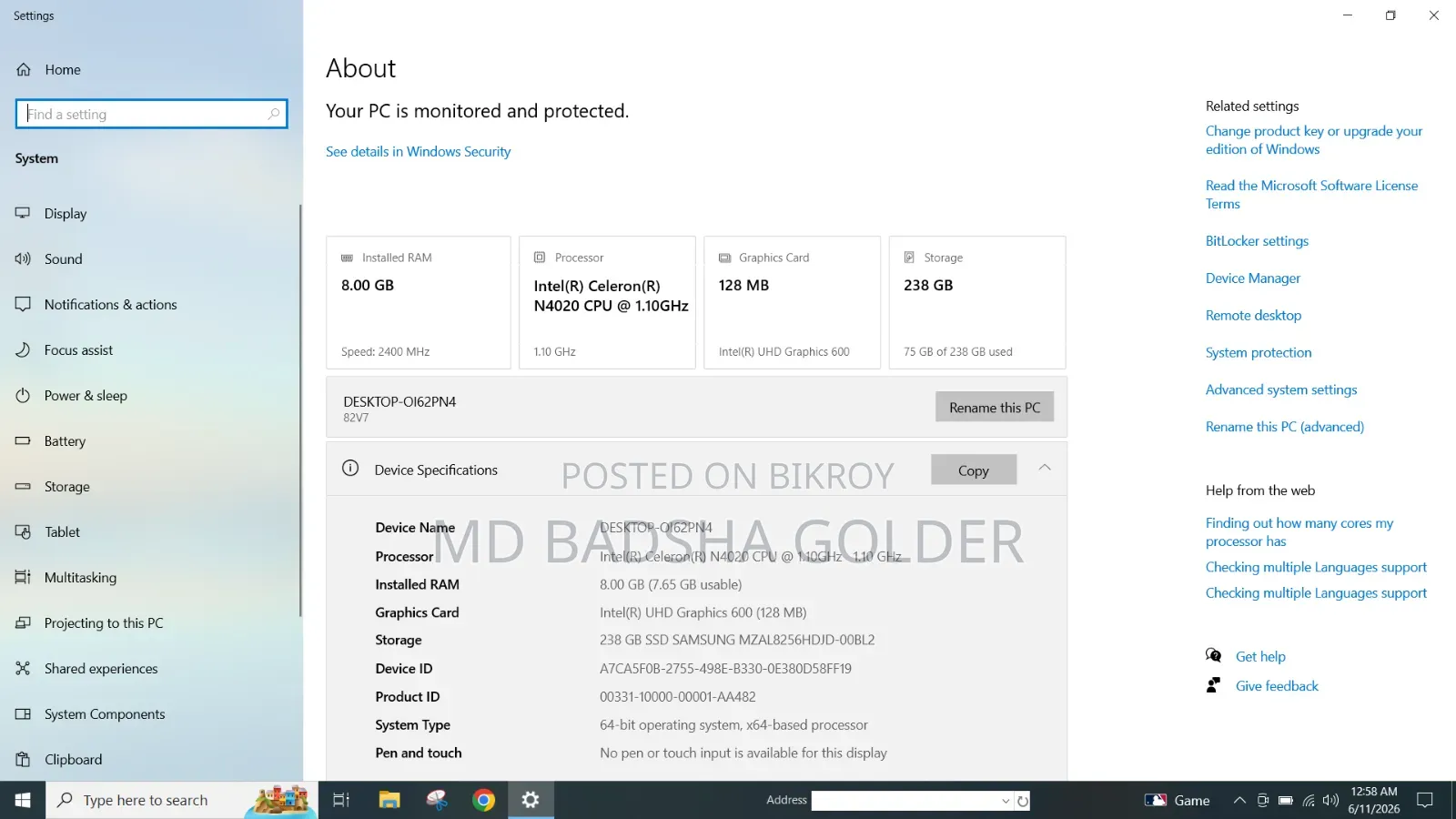1456x819 pixels.
Task: Click the taskbar search box
Action: pos(182,800)
